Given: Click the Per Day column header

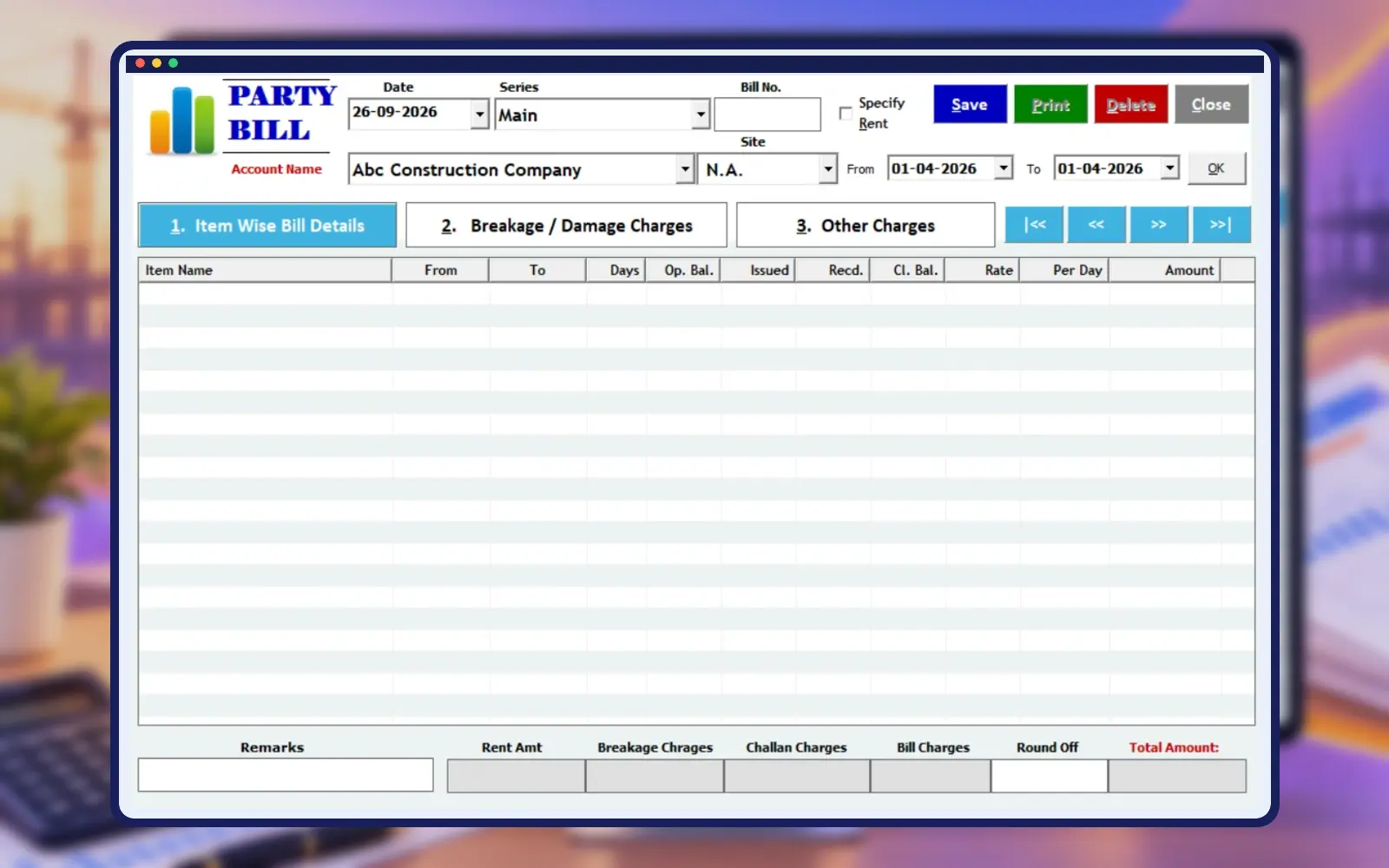Looking at the screenshot, I should pyautogui.click(x=1063, y=270).
